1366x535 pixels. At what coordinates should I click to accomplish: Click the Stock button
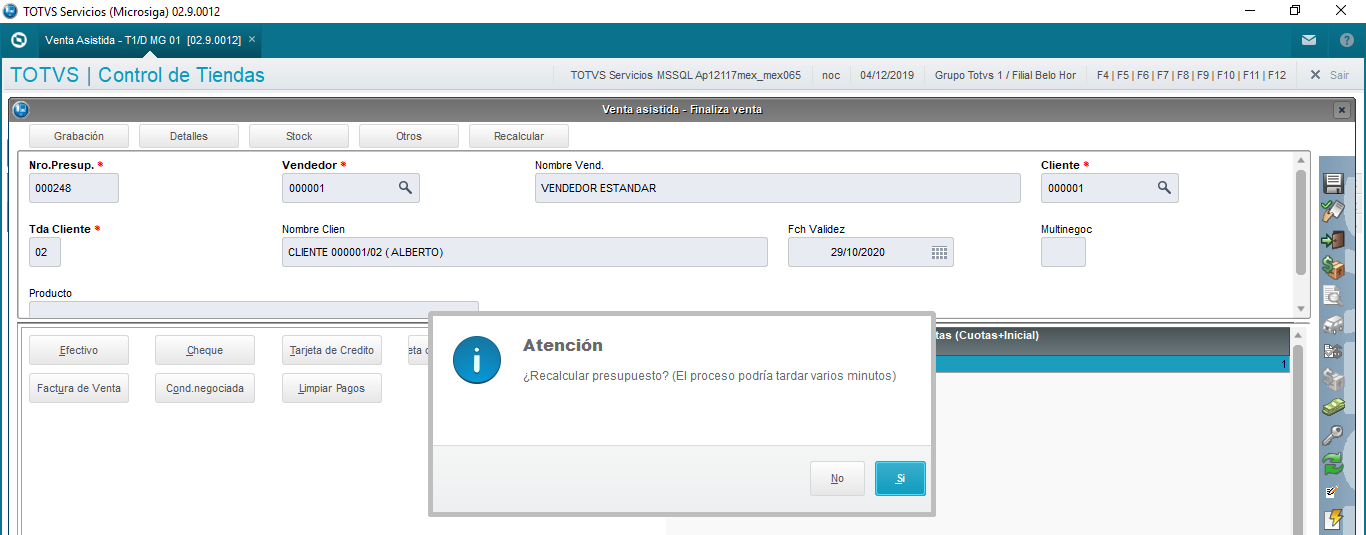pyautogui.click(x=299, y=136)
